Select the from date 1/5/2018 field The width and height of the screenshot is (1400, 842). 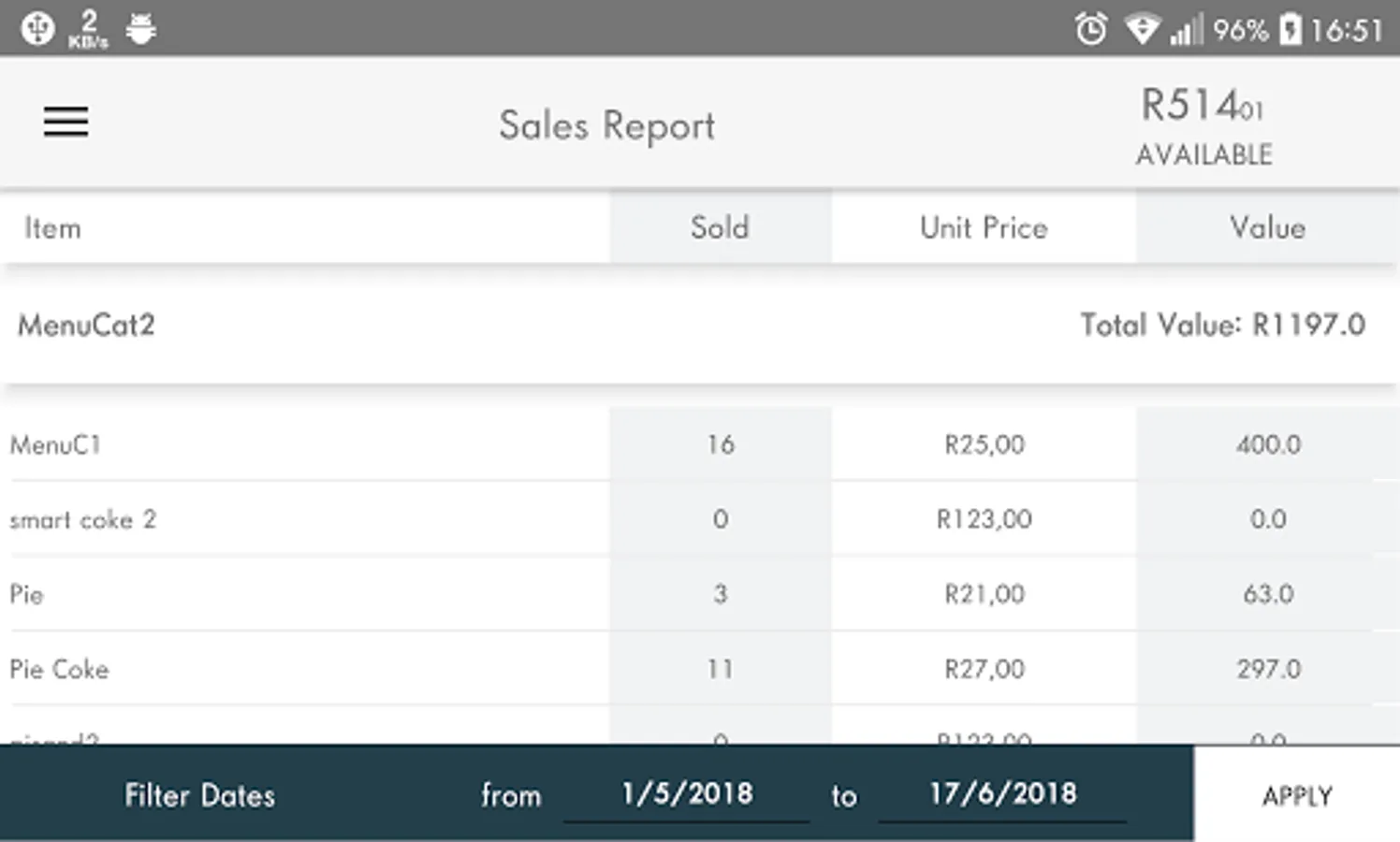[x=687, y=794]
